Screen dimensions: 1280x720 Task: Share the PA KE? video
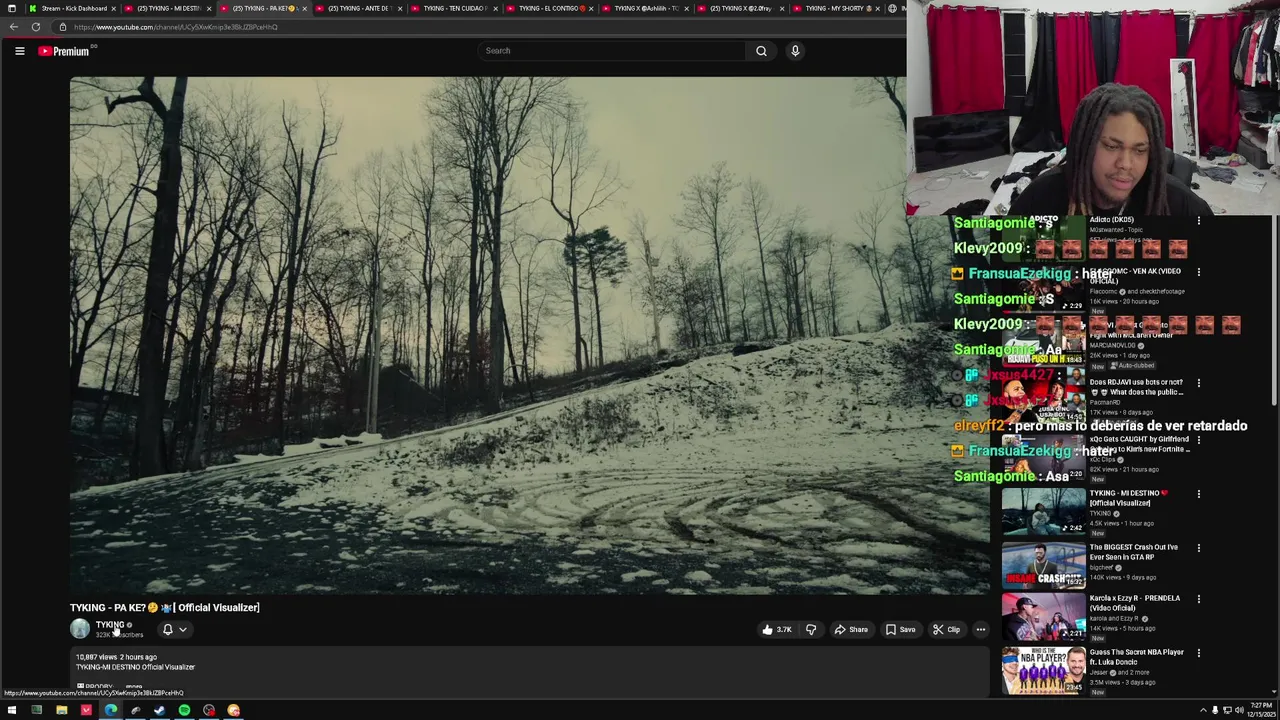pyautogui.click(x=851, y=630)
